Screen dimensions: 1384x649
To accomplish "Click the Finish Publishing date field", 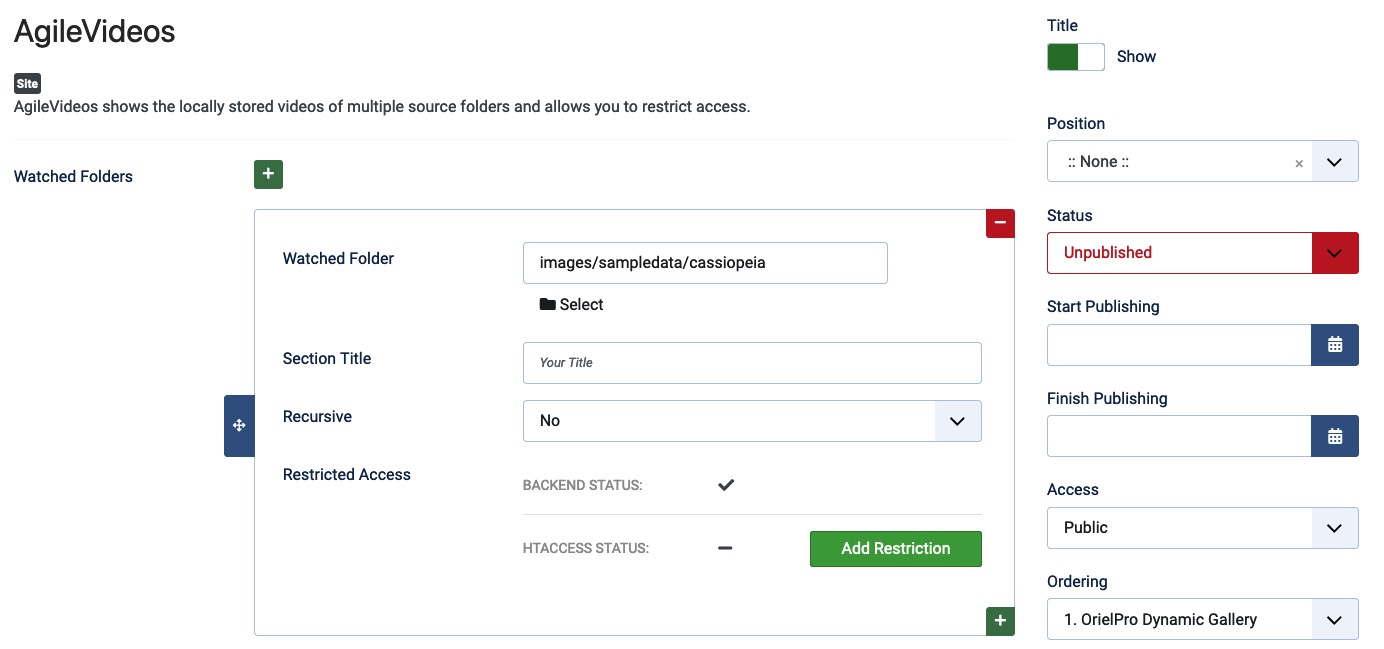I will pos(1179,436).
